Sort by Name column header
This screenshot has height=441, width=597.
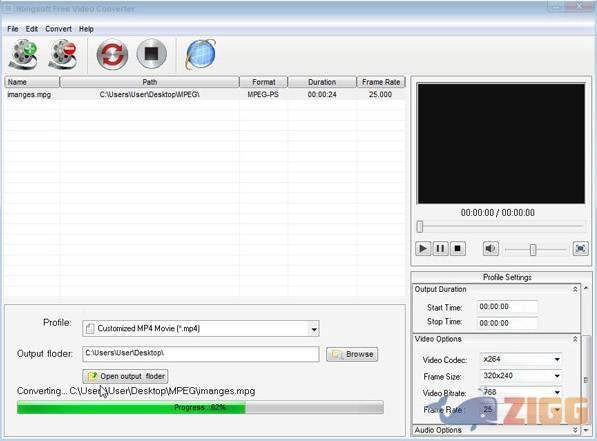coord(32,82)
